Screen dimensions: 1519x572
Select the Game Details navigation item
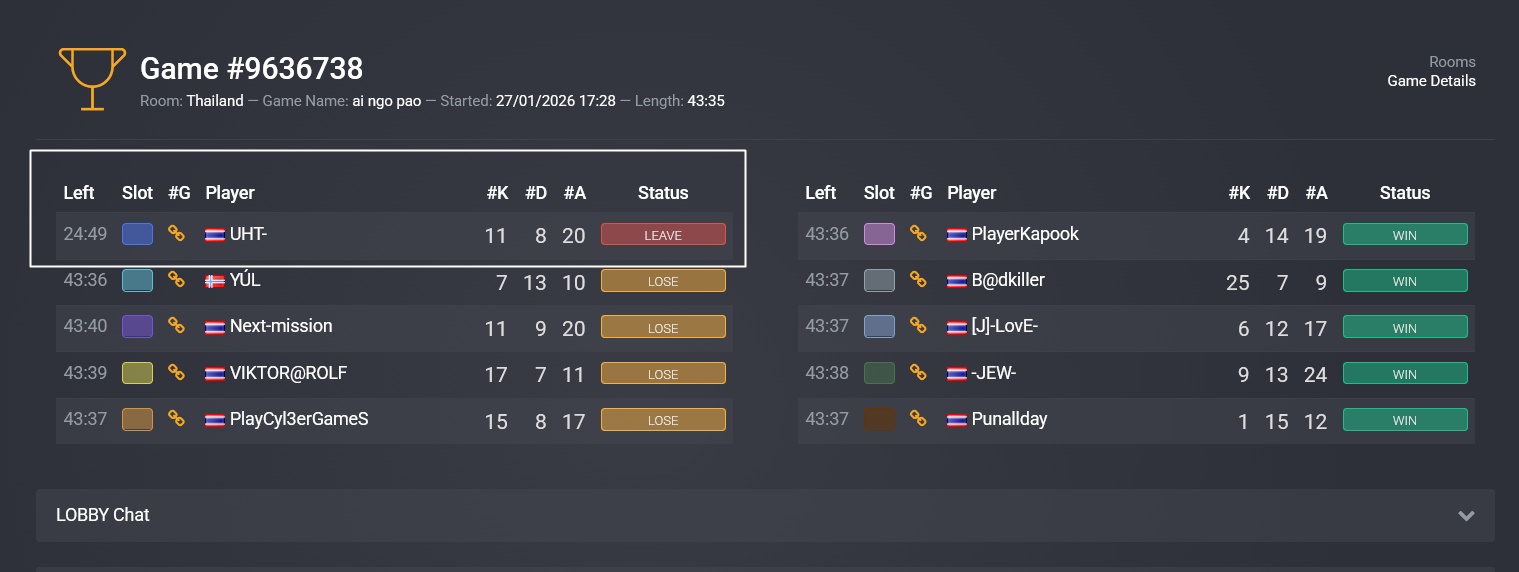1431,81
